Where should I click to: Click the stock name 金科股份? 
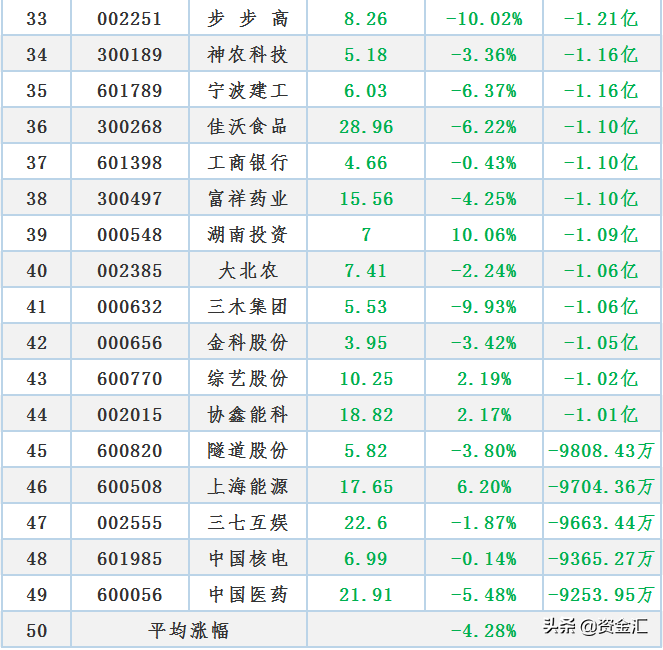coord(248,343)
